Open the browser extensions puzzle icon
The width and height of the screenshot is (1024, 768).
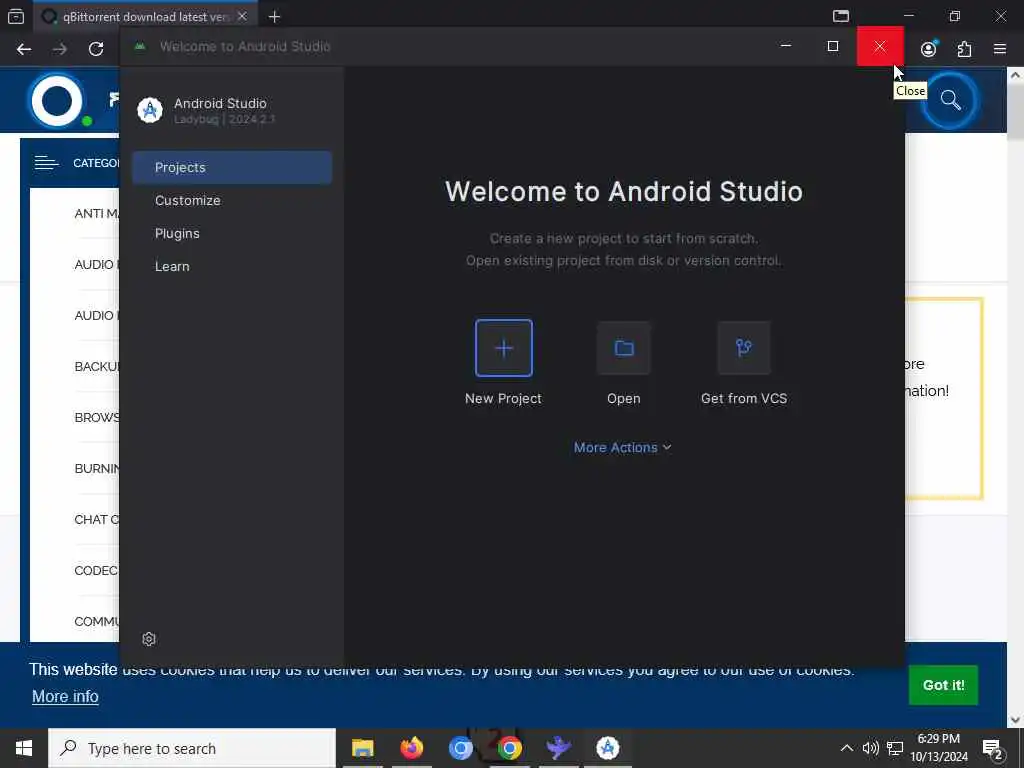pyautogui.click(x=965, y=49)
